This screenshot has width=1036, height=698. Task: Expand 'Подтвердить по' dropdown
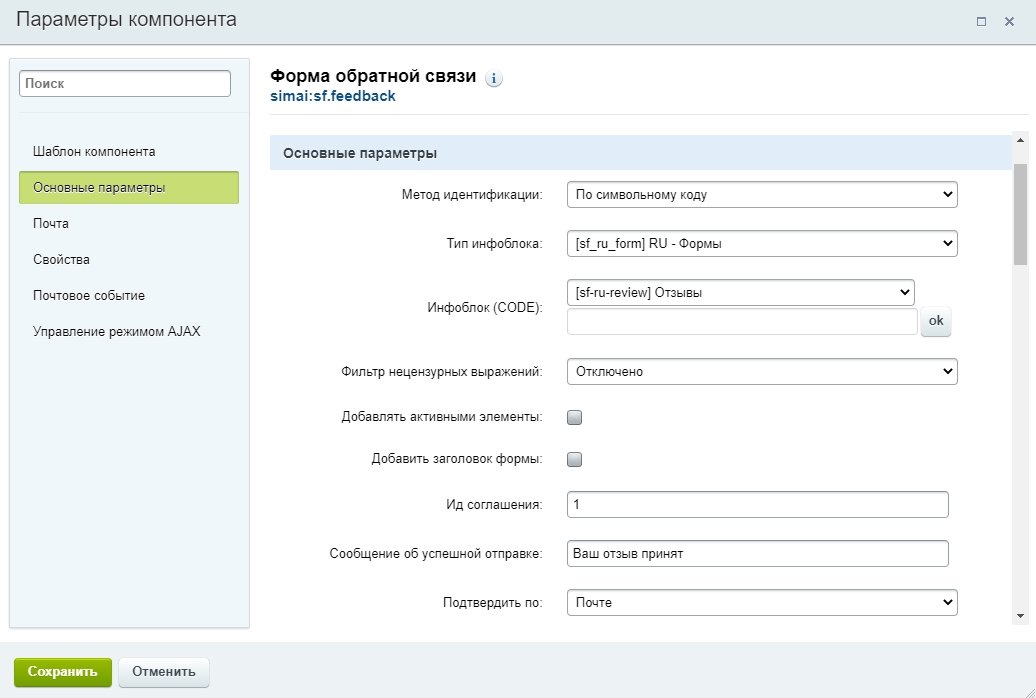(x=761, y=603)
